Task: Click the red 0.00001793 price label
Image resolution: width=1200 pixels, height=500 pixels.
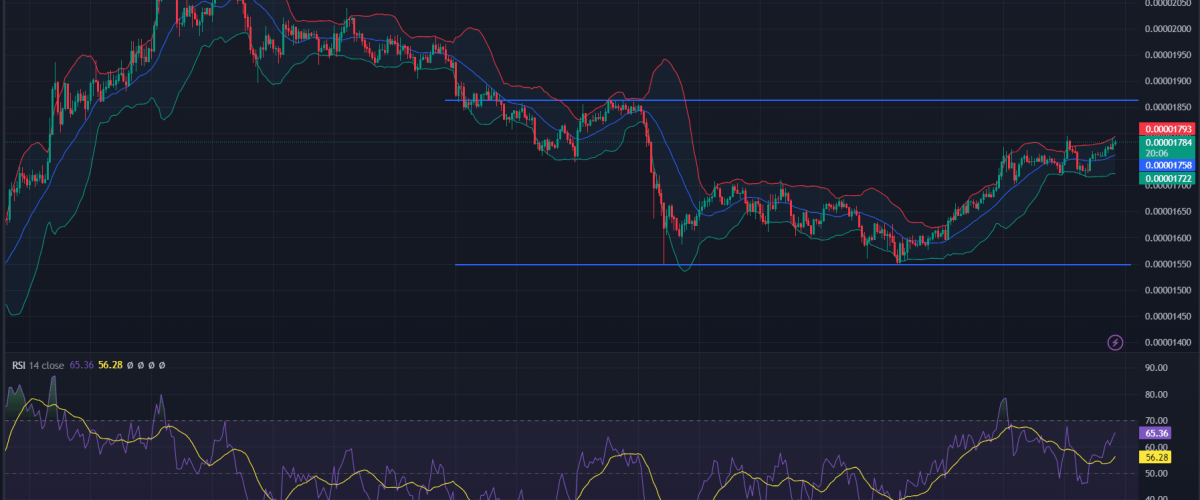Action: 1168,129
